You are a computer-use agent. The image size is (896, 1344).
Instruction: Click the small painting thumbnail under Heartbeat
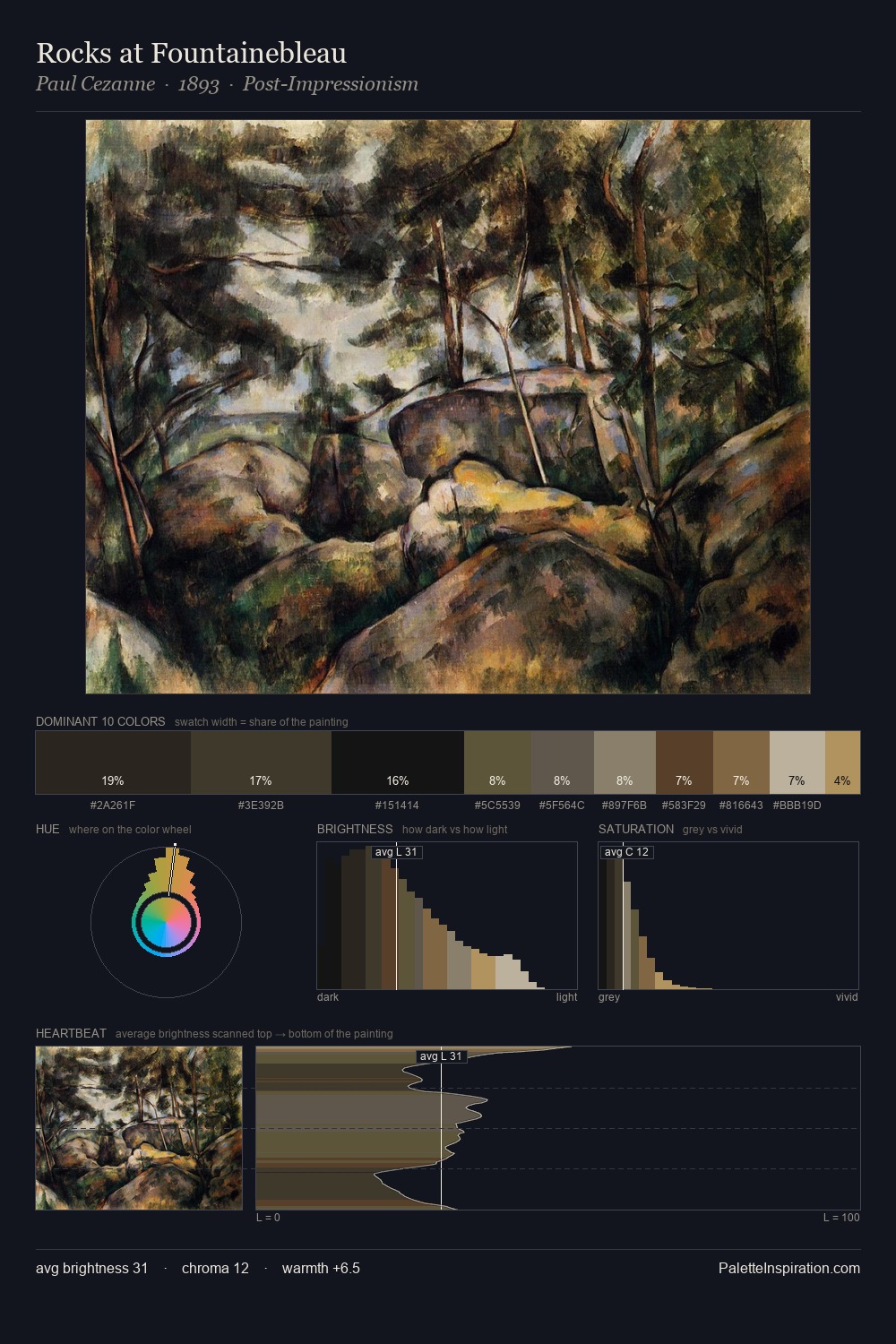[139, 1128]
